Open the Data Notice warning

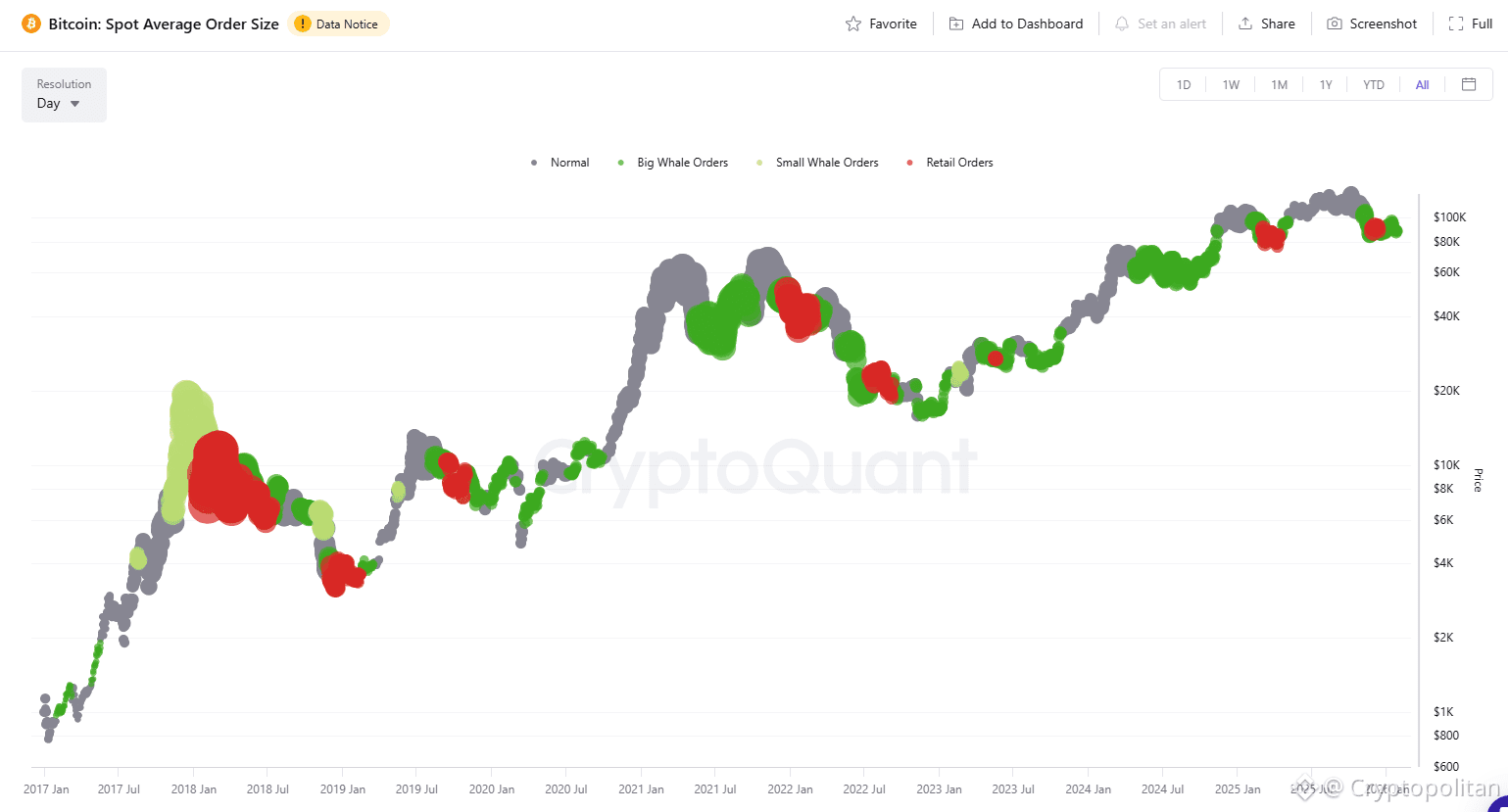(338, 24)
